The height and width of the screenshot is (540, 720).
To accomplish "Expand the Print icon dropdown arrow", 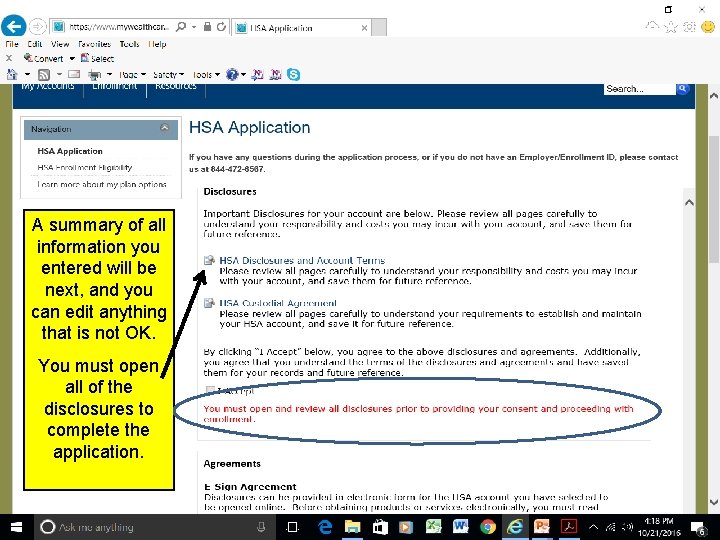I will pyautogui.click(x=109, y=74).
